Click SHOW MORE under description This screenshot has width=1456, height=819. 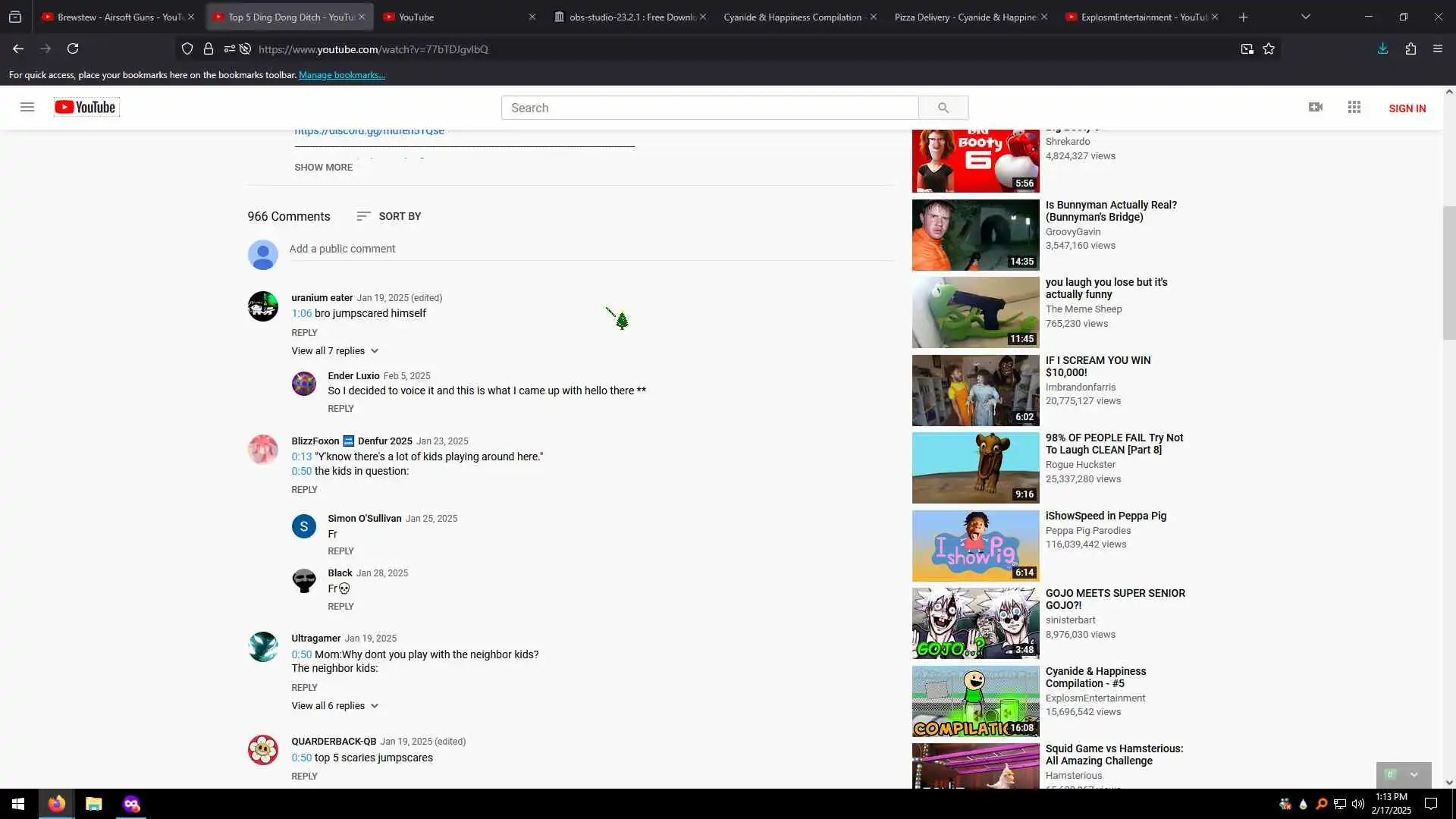point(323,167)
